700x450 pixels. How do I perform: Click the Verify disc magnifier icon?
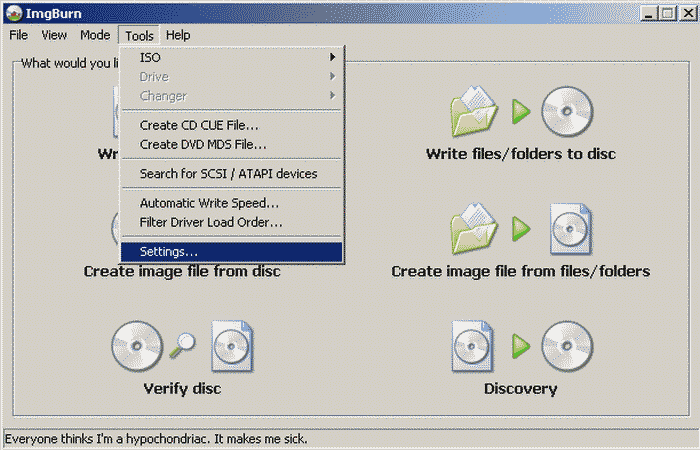182,345
